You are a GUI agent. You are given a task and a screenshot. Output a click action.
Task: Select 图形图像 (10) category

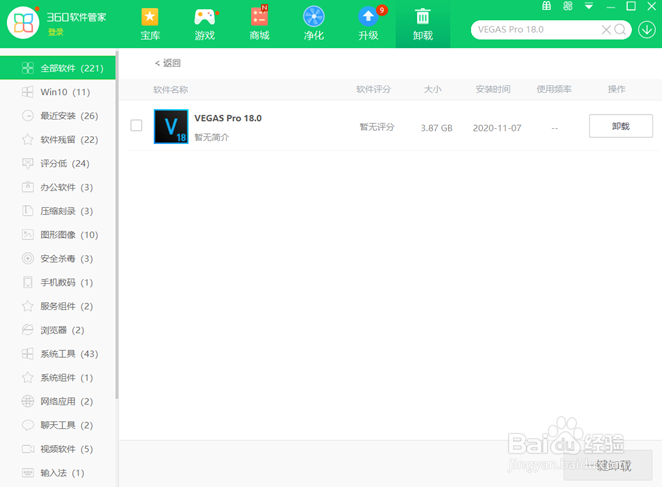(x=57, y=235)
